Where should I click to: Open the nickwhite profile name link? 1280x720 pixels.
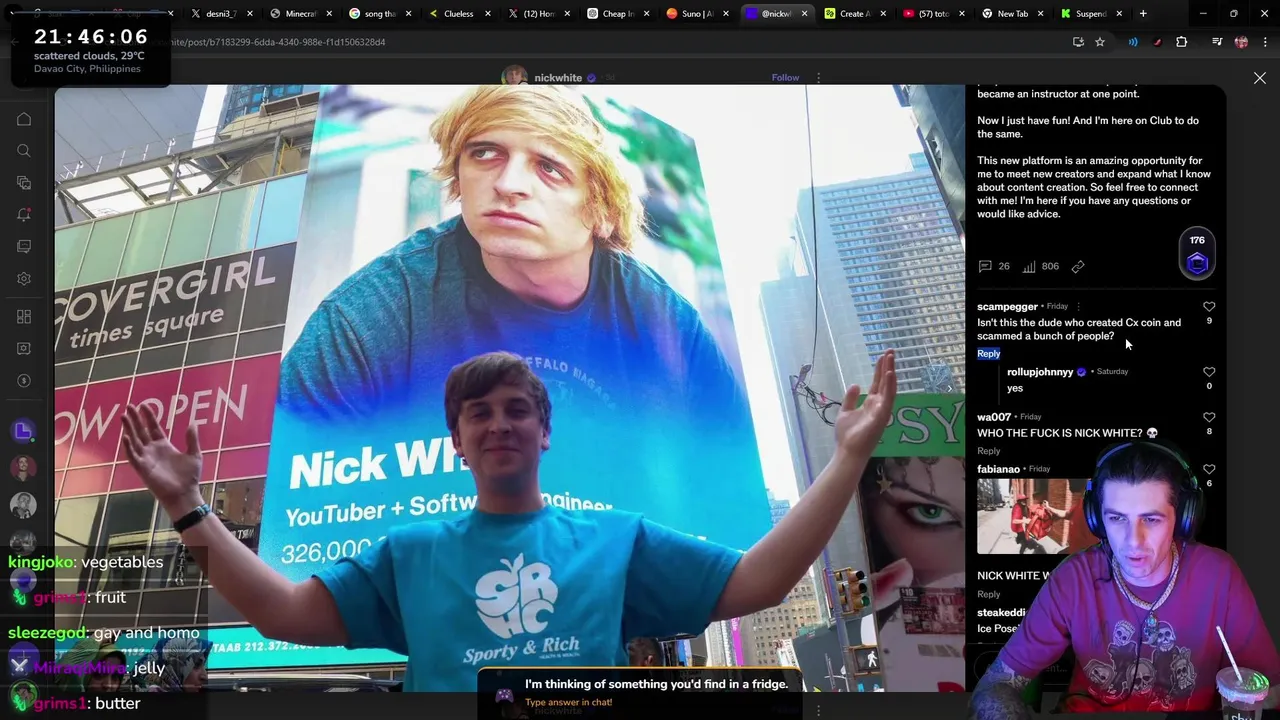(558, 77)
